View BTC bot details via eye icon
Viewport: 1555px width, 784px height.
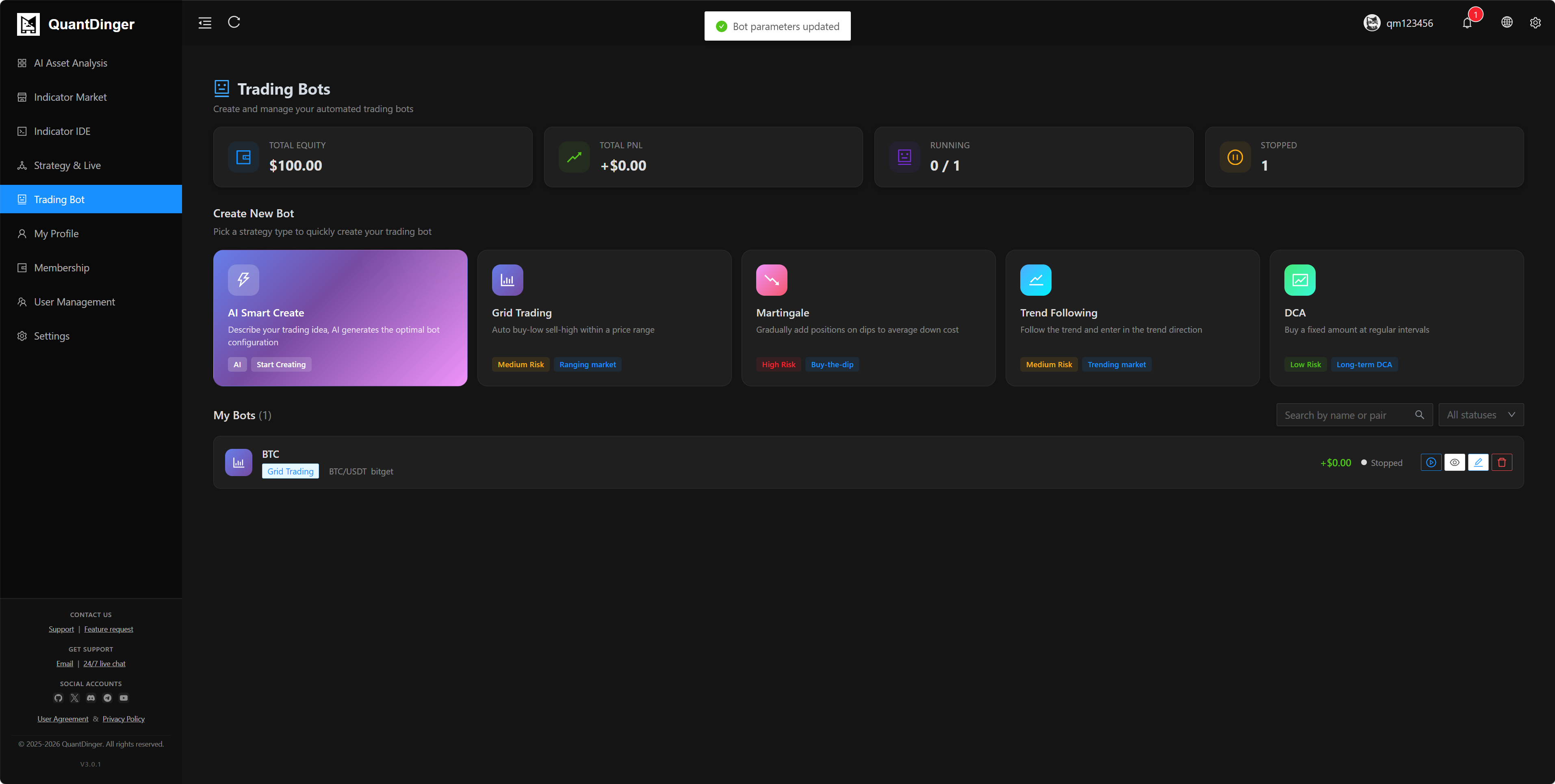(1455, 462)
